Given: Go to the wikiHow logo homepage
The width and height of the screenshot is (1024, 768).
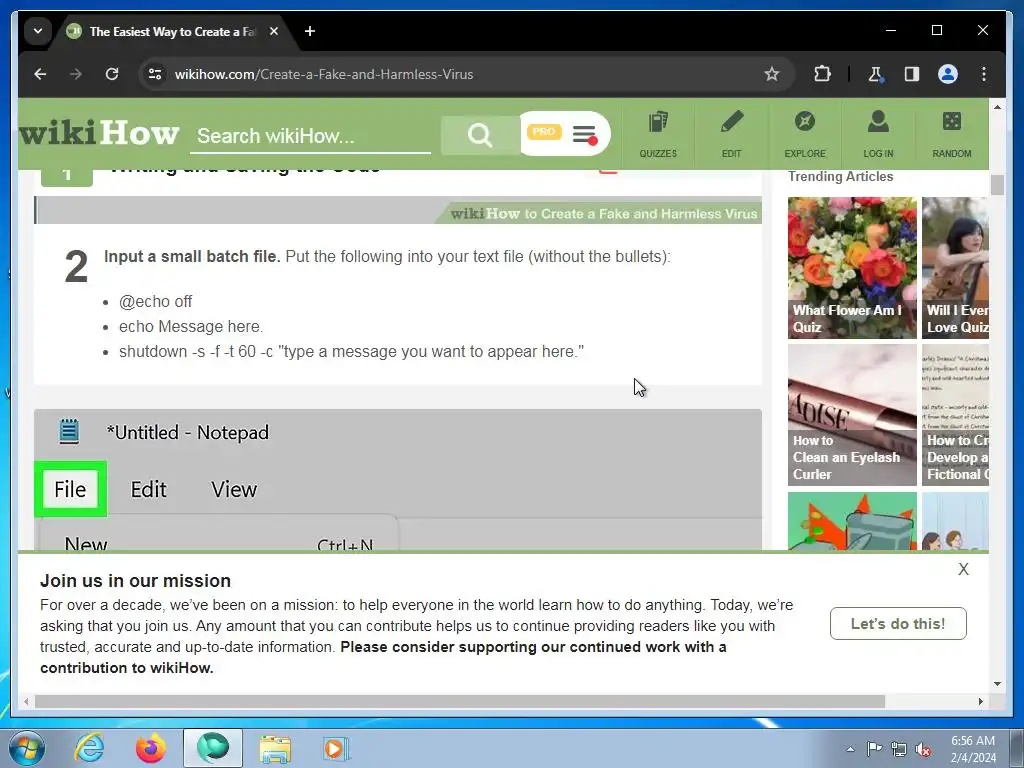Looking at the screenshot, I should [x=99, y=133].
